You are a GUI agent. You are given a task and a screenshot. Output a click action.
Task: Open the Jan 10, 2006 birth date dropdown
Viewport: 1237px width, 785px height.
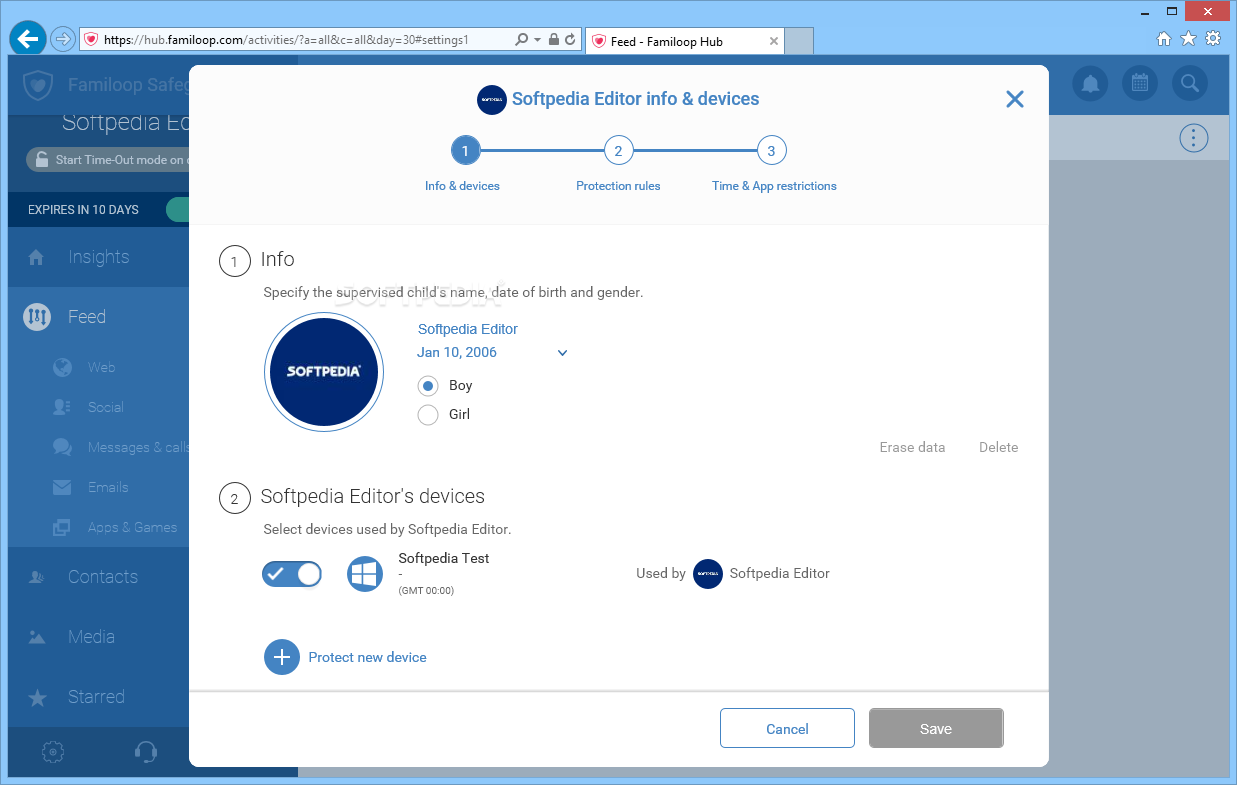pyautogui.click(x=493, y=352)
